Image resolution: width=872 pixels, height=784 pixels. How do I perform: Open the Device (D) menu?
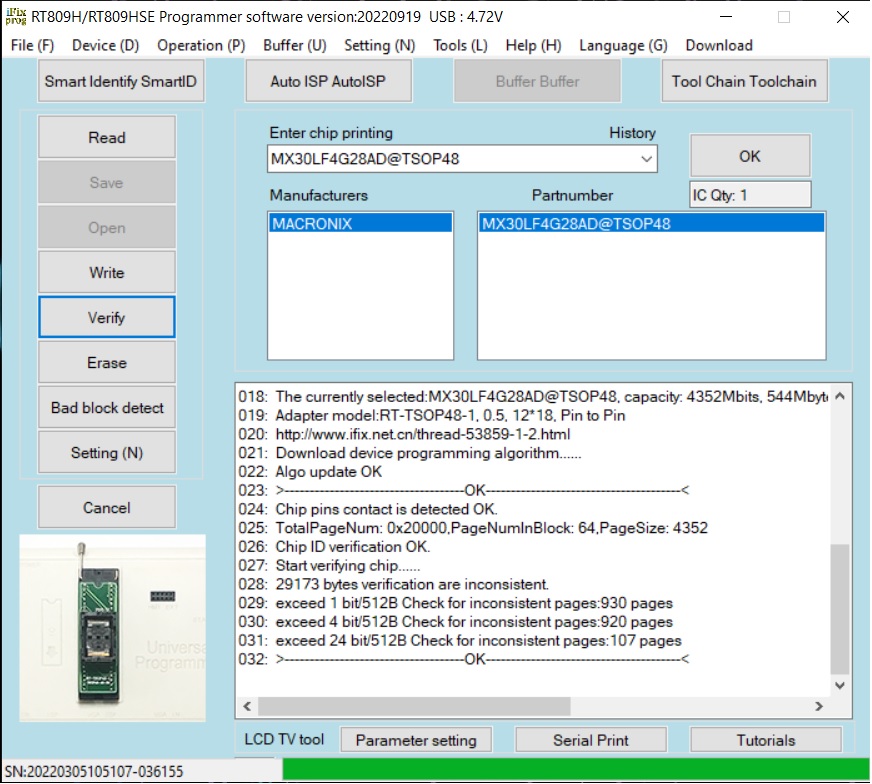(105, 45)
